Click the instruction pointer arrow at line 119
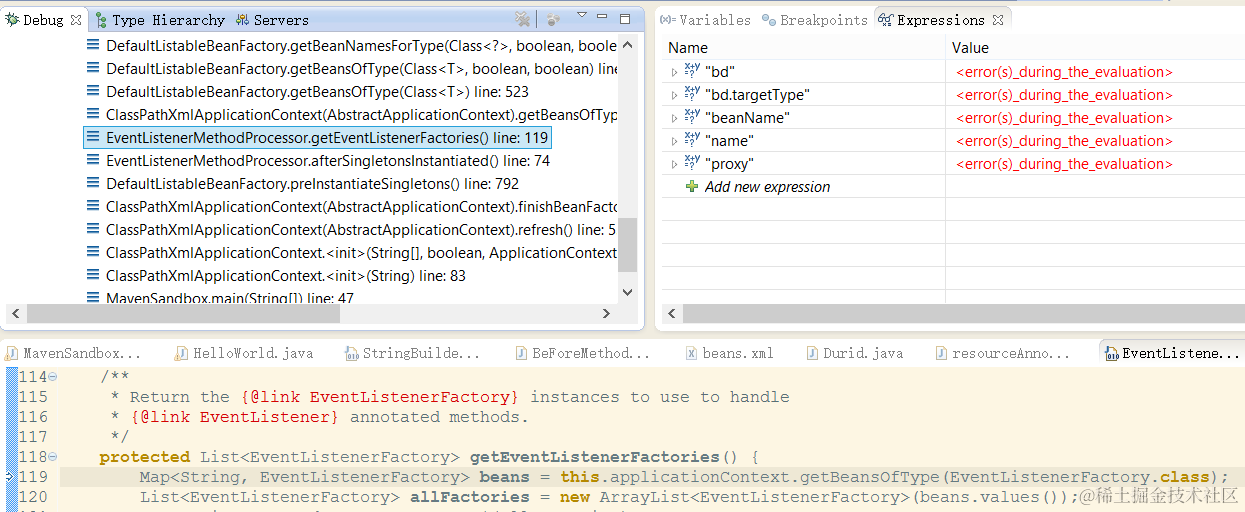The width and height of the screenshot is (1245, 512). pyautogui.click(x=7, y=477)
